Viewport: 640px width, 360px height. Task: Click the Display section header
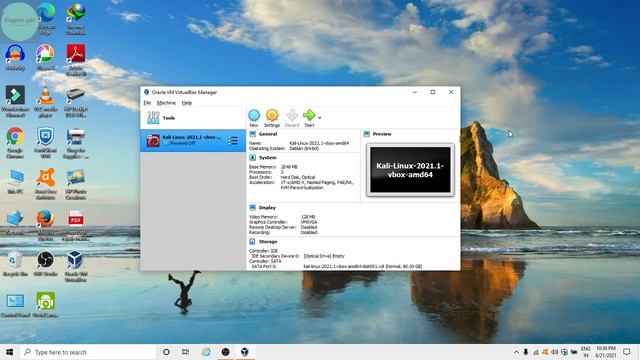[267, 208]
